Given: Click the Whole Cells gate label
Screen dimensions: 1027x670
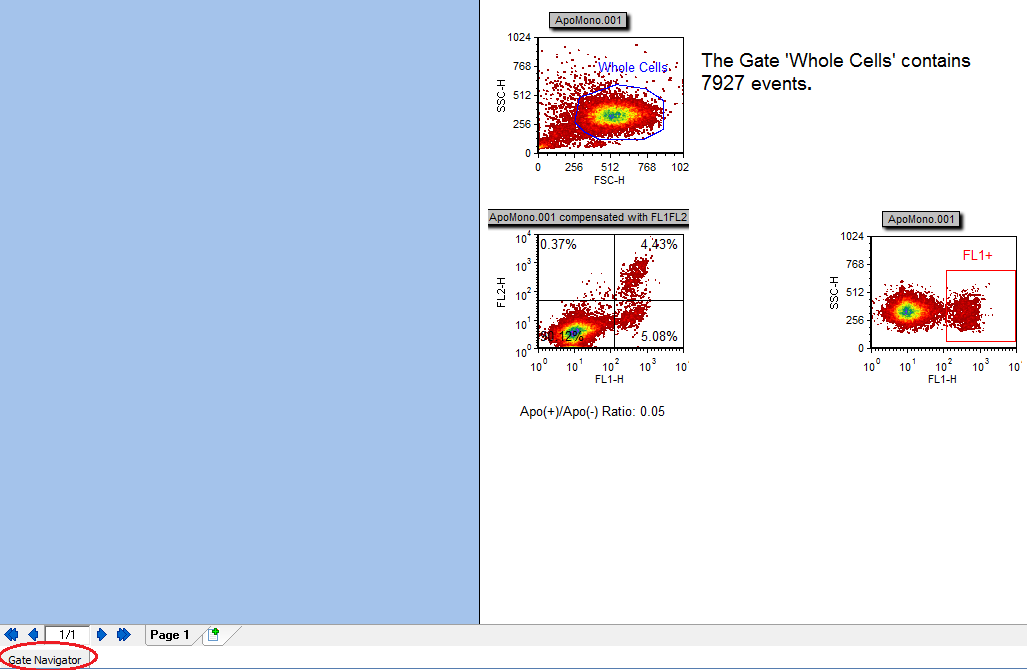Looking at the screenshot, I should pyautogui.click(x=633, y=67).
